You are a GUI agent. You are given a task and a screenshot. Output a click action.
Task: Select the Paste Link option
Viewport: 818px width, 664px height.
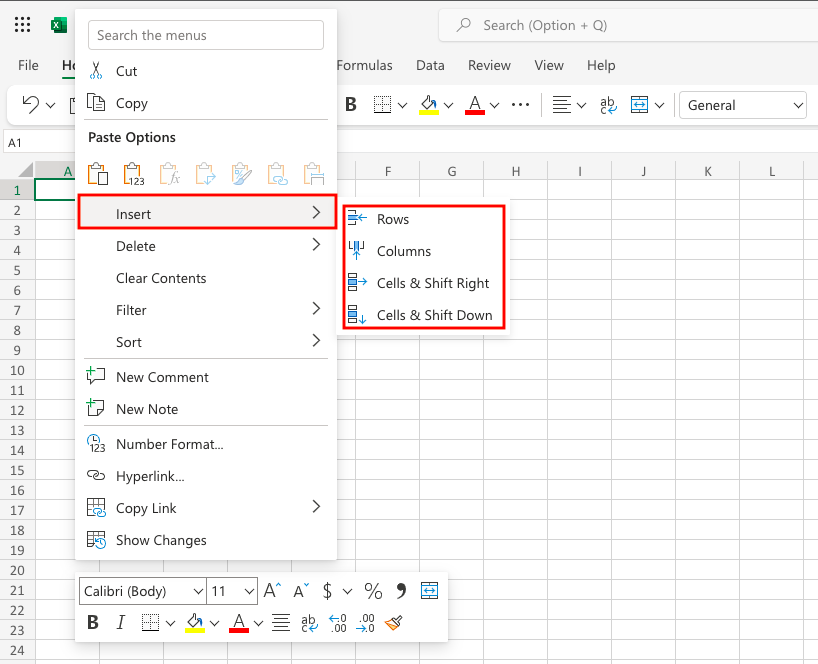tap(277, 173)
